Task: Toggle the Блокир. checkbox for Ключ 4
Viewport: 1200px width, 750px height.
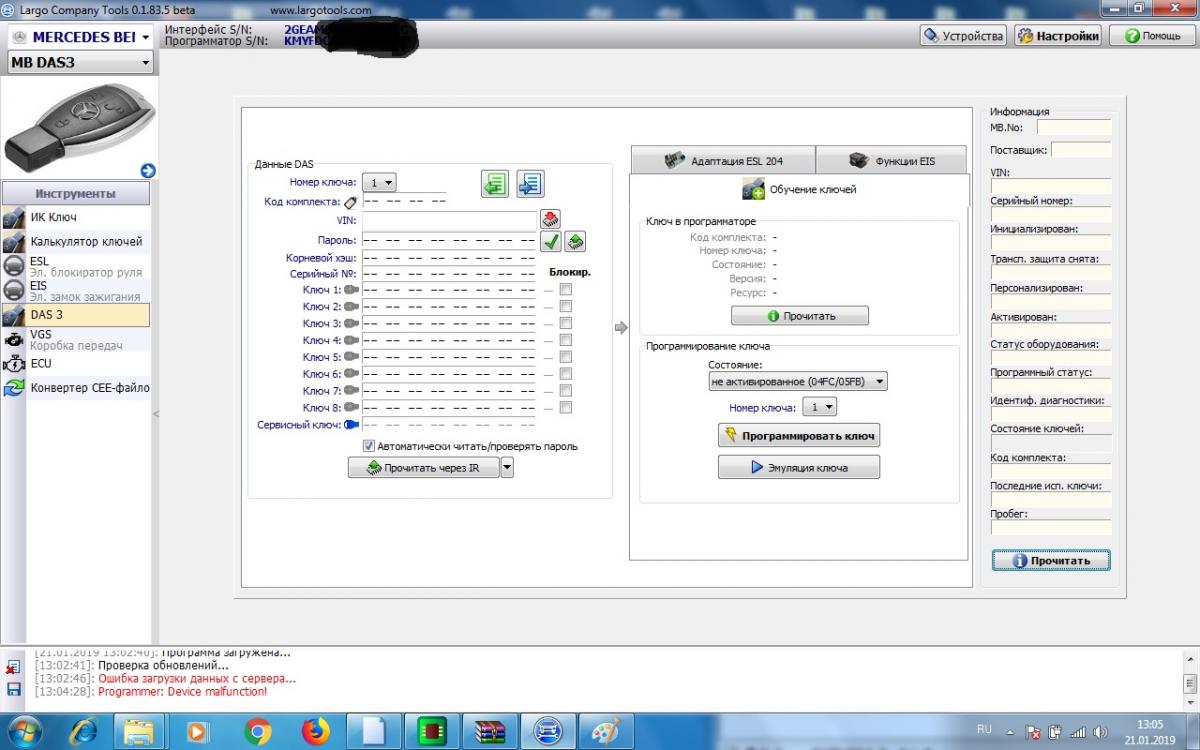Action: tap(566, 340)
